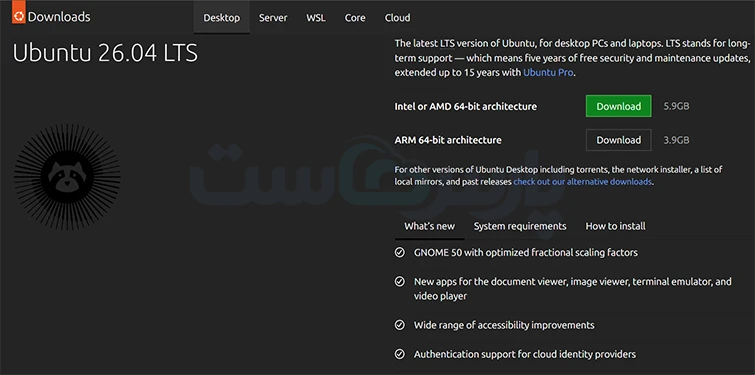Open the Desktop downloads tab
The image size is (755, 375).
(x=221, y=18)
